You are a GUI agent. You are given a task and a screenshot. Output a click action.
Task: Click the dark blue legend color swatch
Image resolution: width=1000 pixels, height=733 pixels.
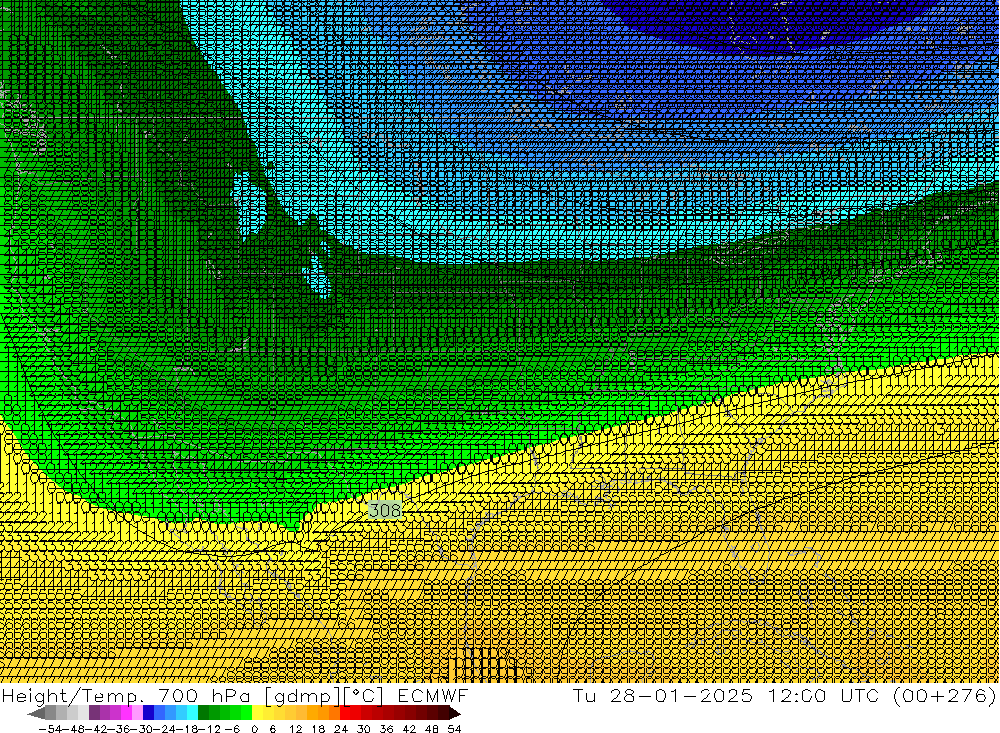tap(148, 713)
